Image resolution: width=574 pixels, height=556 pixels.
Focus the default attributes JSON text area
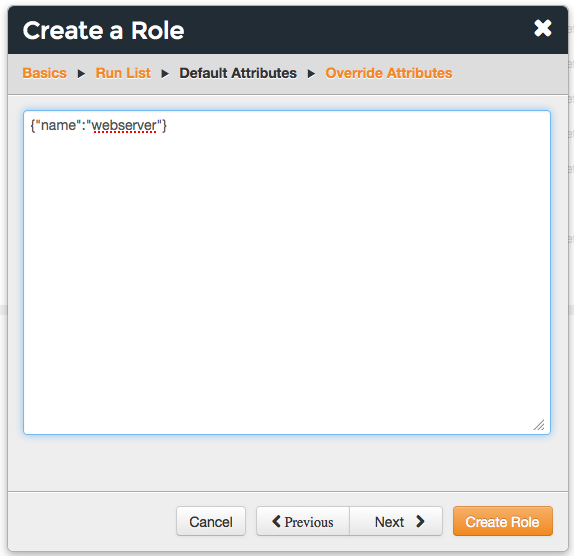tap(287, 272)
